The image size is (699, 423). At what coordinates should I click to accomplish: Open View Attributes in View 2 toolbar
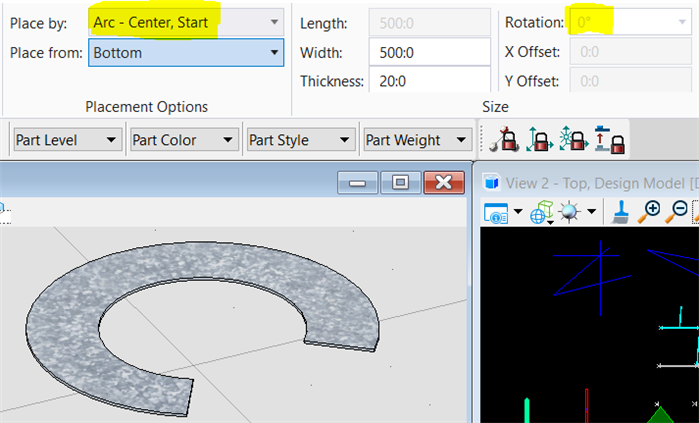click(496, 213)
